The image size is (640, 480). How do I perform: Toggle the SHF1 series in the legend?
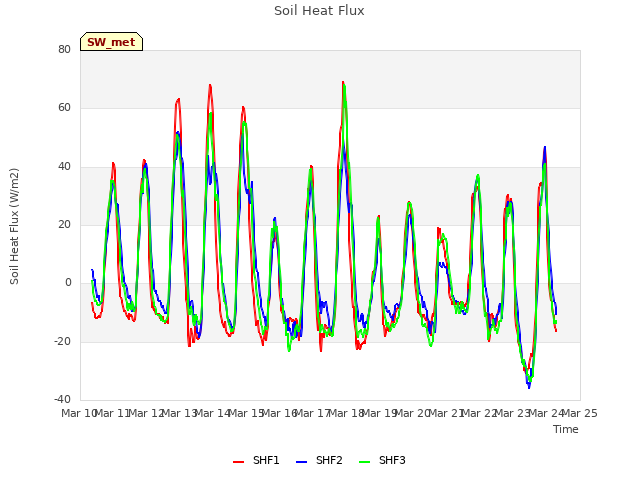pos(256,460)
